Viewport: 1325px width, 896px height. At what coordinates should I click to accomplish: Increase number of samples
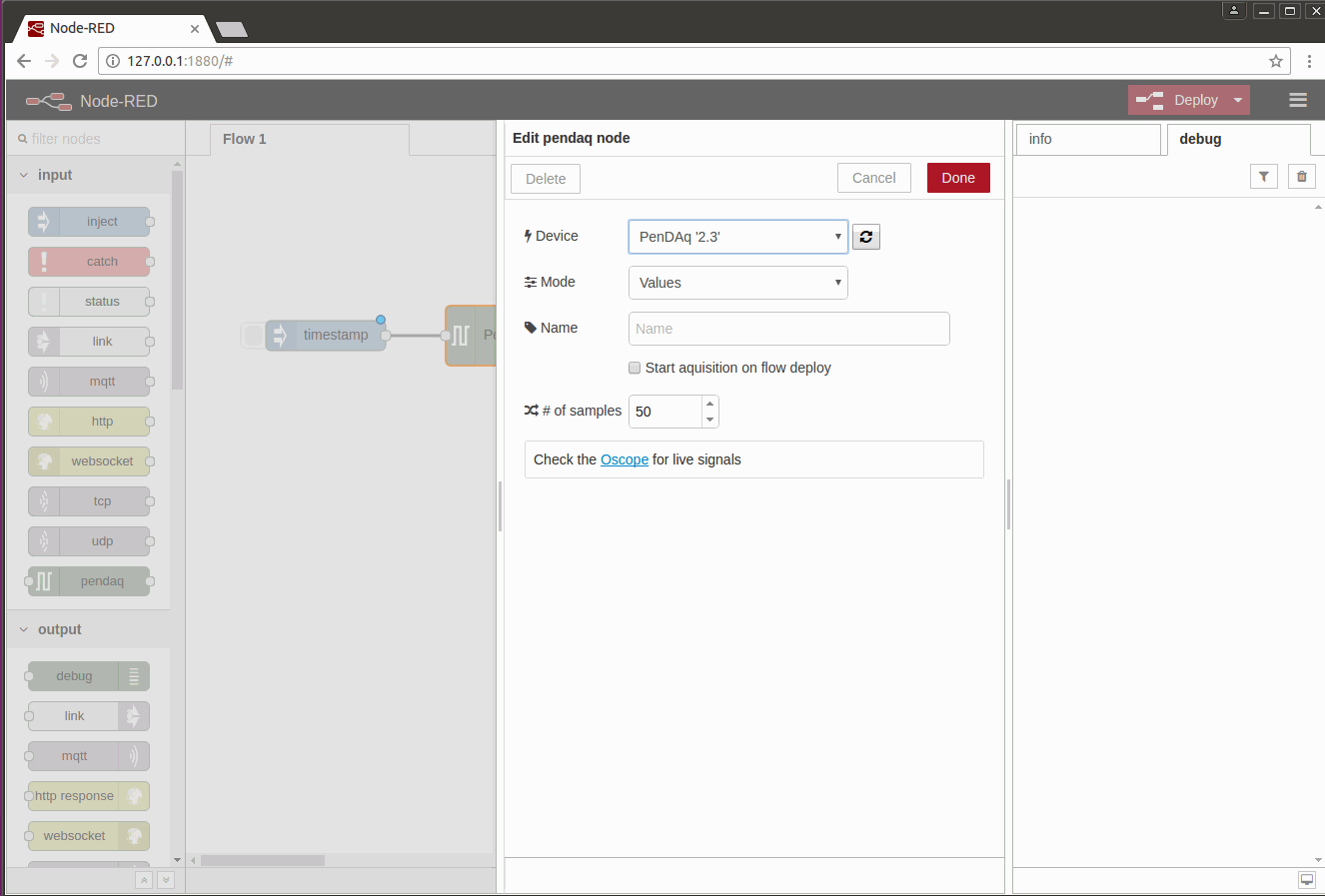click(x=709, y=404)
